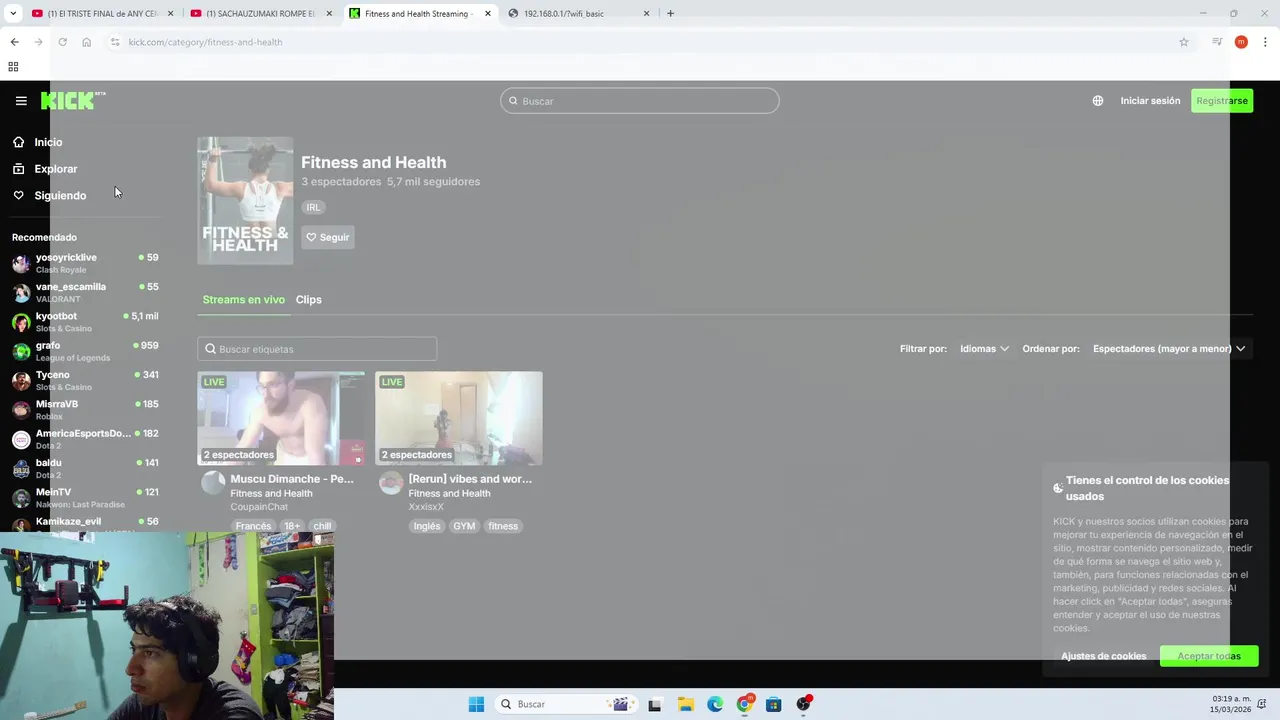The image size is (1280, 720).
Task: Open the [Rerun] vibes and workout thumbnail
Action: point(459,418)
